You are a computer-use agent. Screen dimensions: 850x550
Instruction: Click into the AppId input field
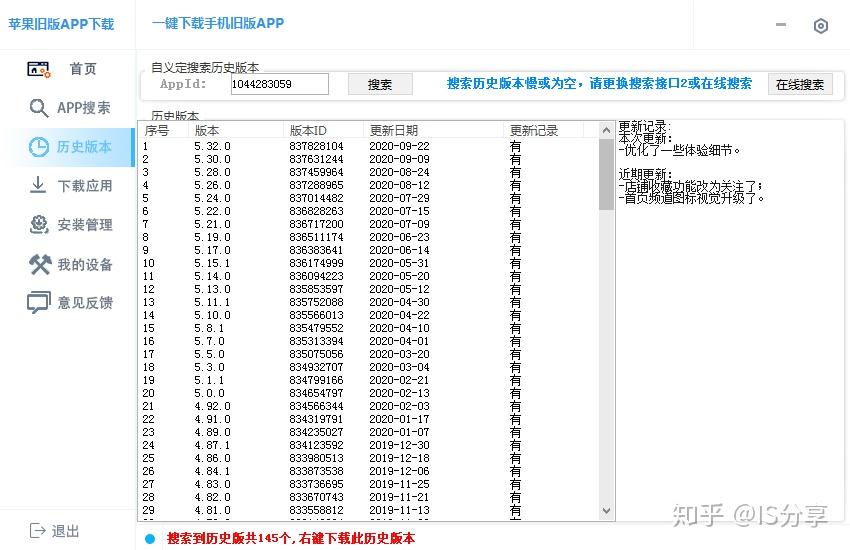278,85
